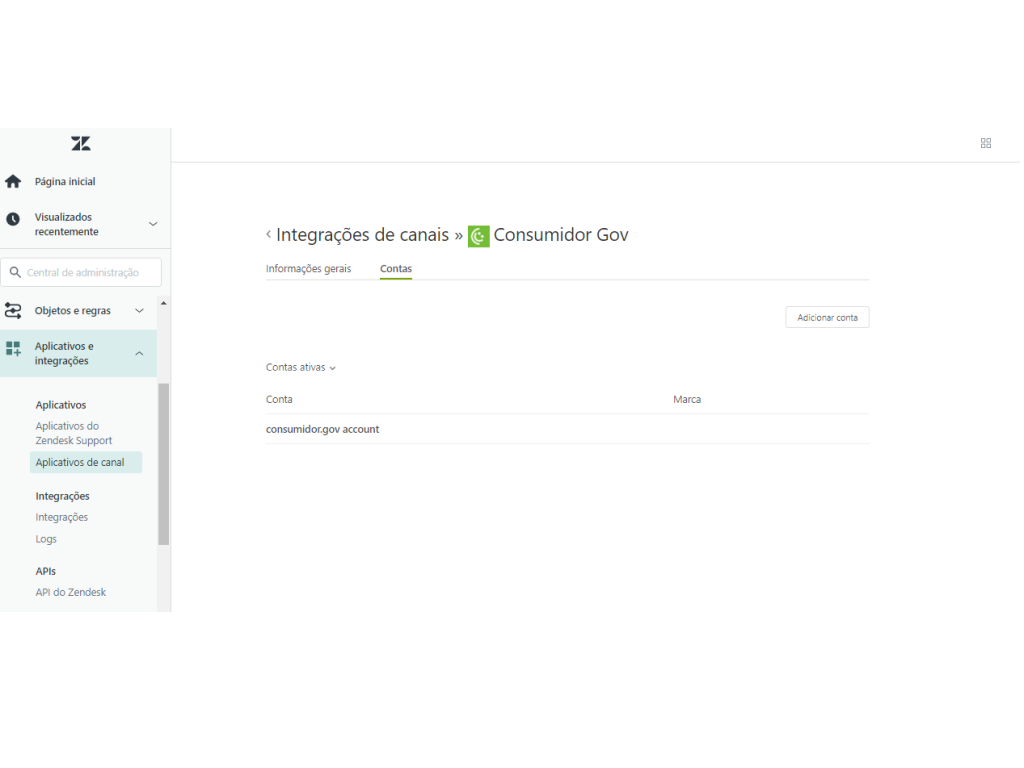
Task: Open Aplicativos do Zendesk Support link
Action: 74,433
